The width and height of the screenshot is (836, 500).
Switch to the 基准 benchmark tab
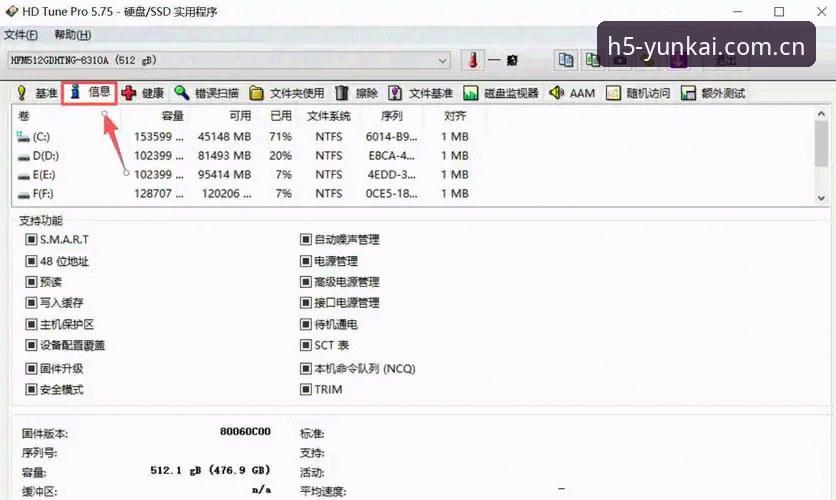click(x=37, y=93)
